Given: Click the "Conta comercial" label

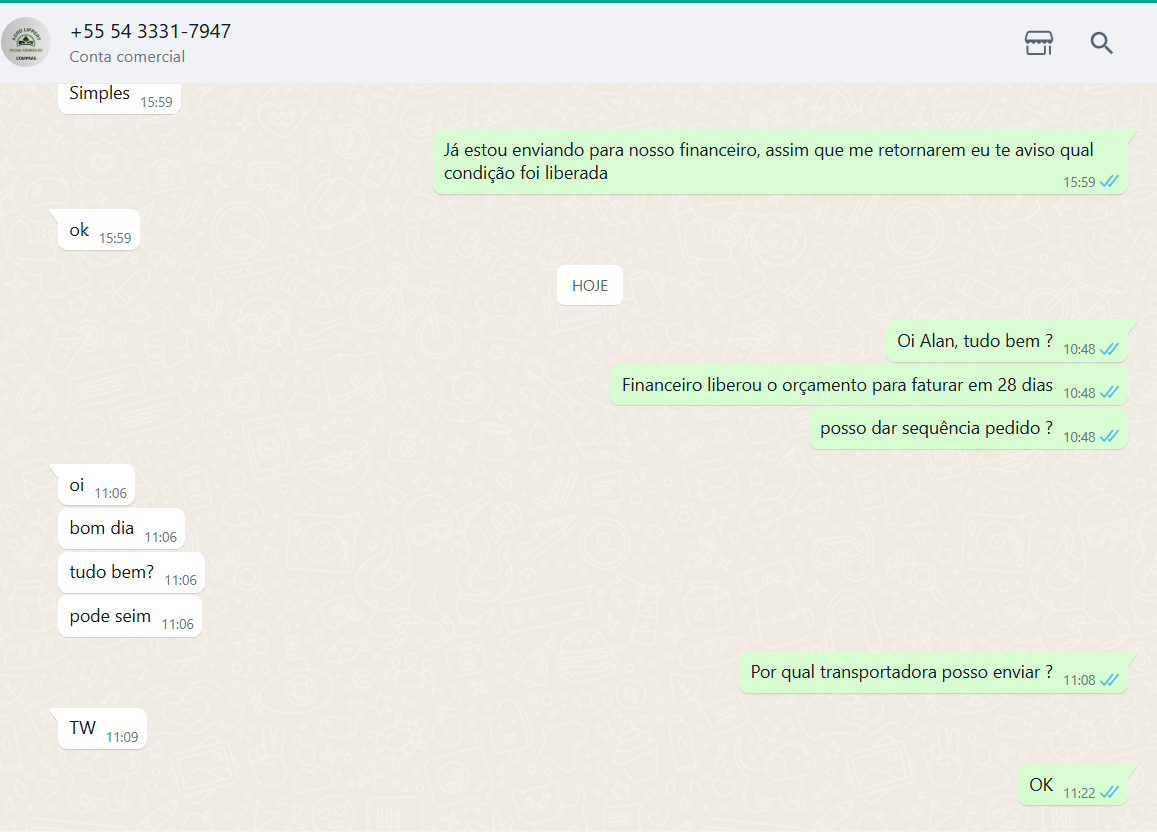Looking at the screenshot, I should coord(127,57).
